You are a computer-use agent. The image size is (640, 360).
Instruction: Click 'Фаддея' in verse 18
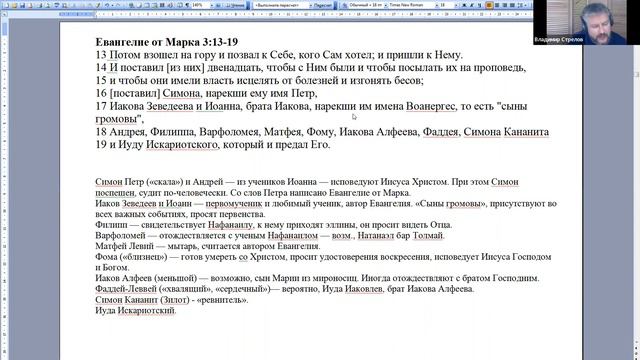click(440, 131)
